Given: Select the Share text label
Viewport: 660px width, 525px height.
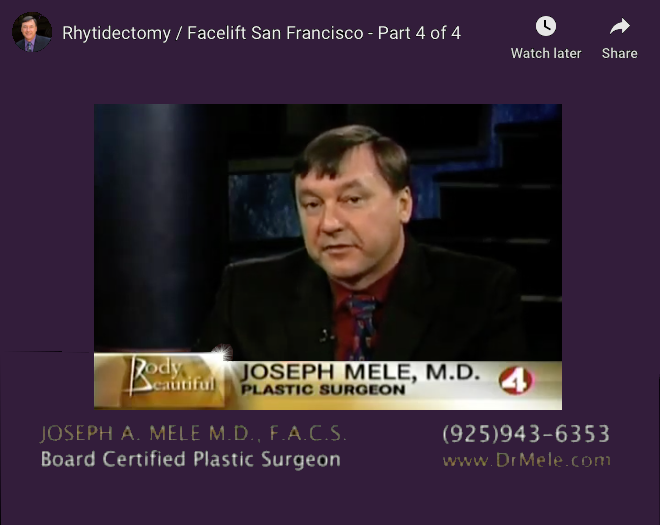Looking at the screenshot, I should pos(619,53).
